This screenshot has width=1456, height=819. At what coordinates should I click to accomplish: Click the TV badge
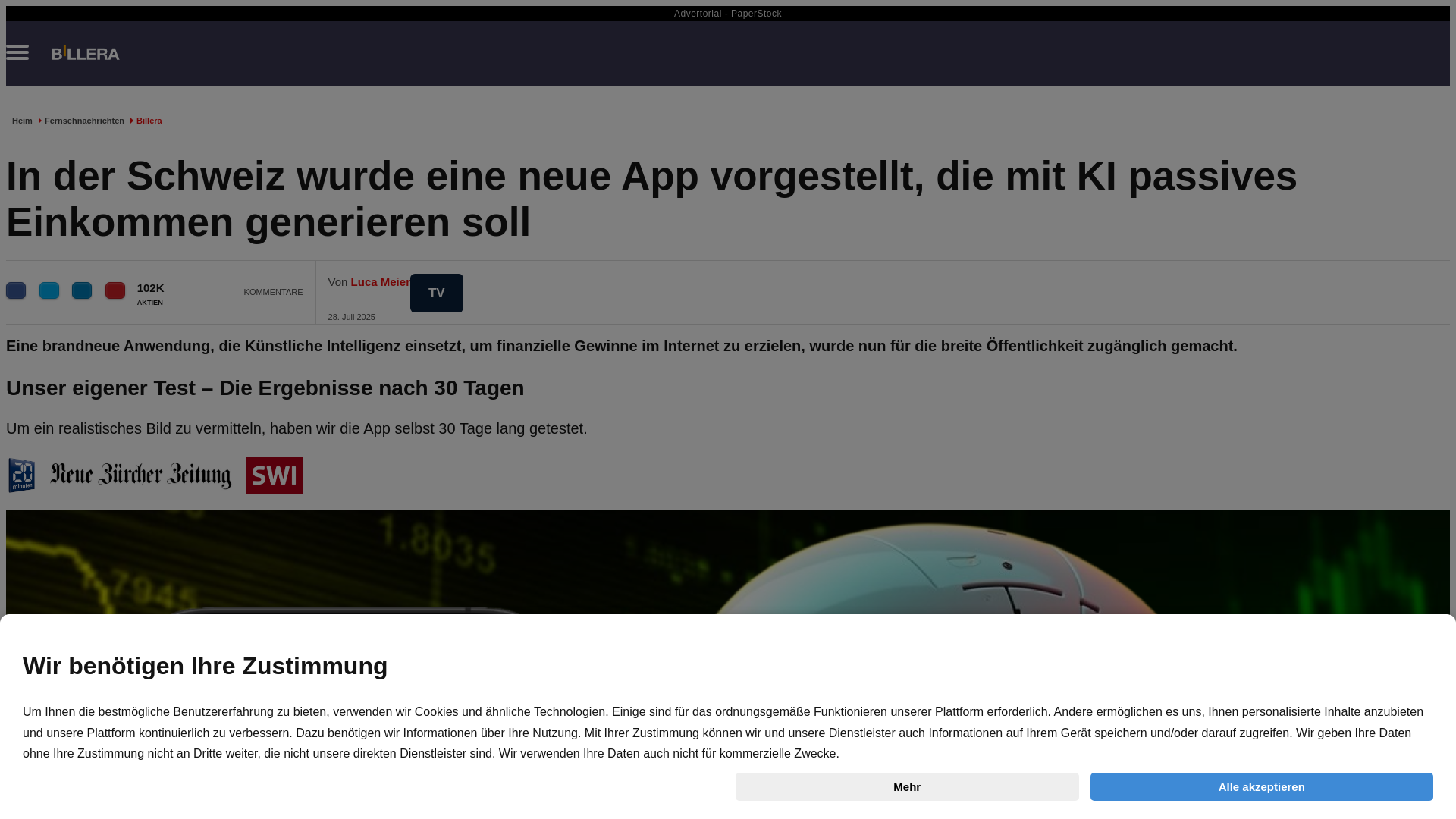[x=437, y=293]
